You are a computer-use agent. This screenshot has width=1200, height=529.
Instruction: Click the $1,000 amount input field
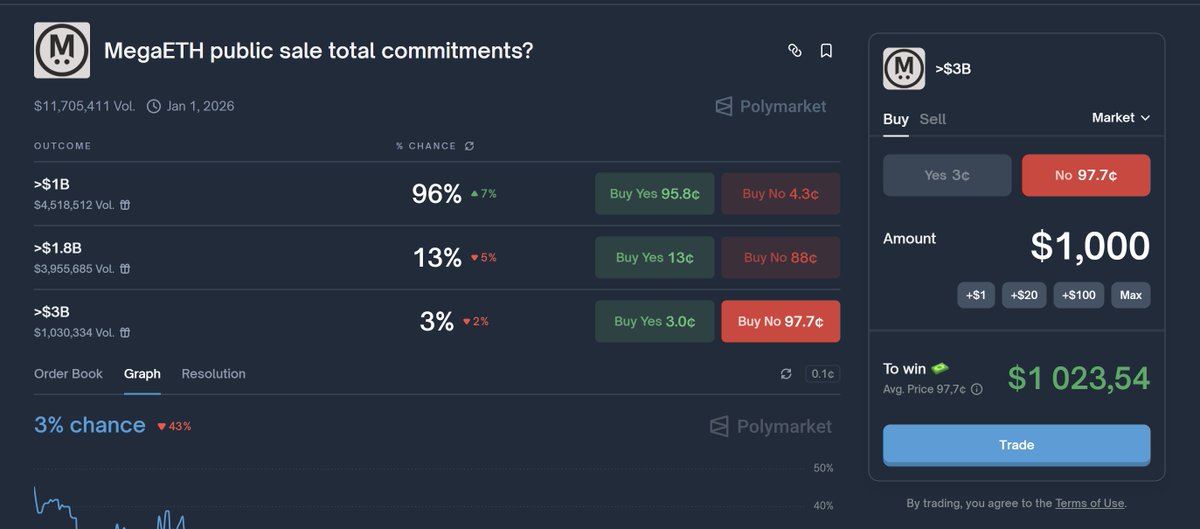1089,246
